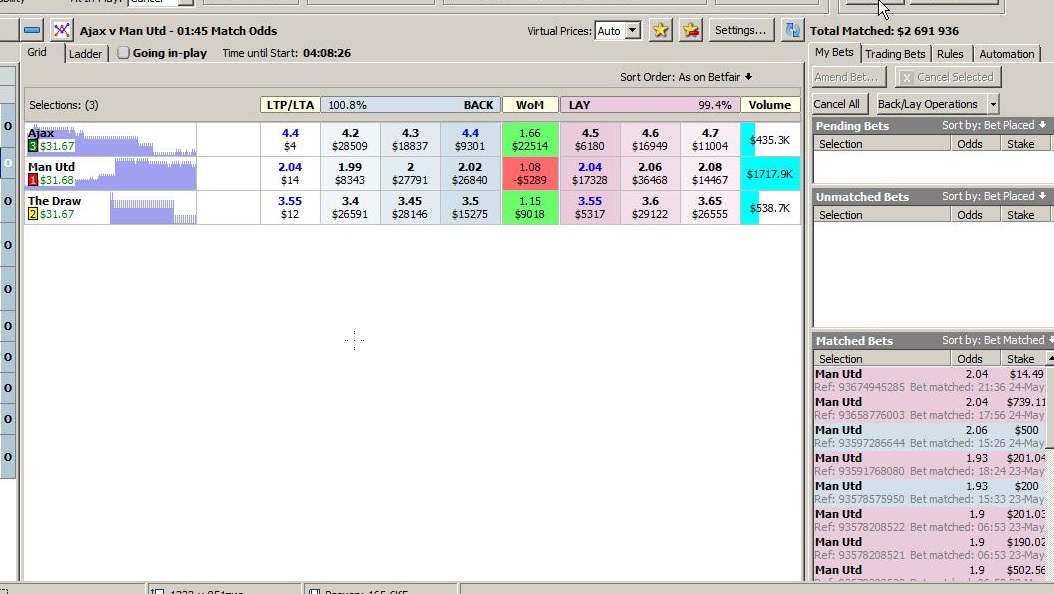Viewport: 1054px width, 594px height.
Task: Select matched bet Man Utd 2.04 $14.49
Action: tap(930, 380)
